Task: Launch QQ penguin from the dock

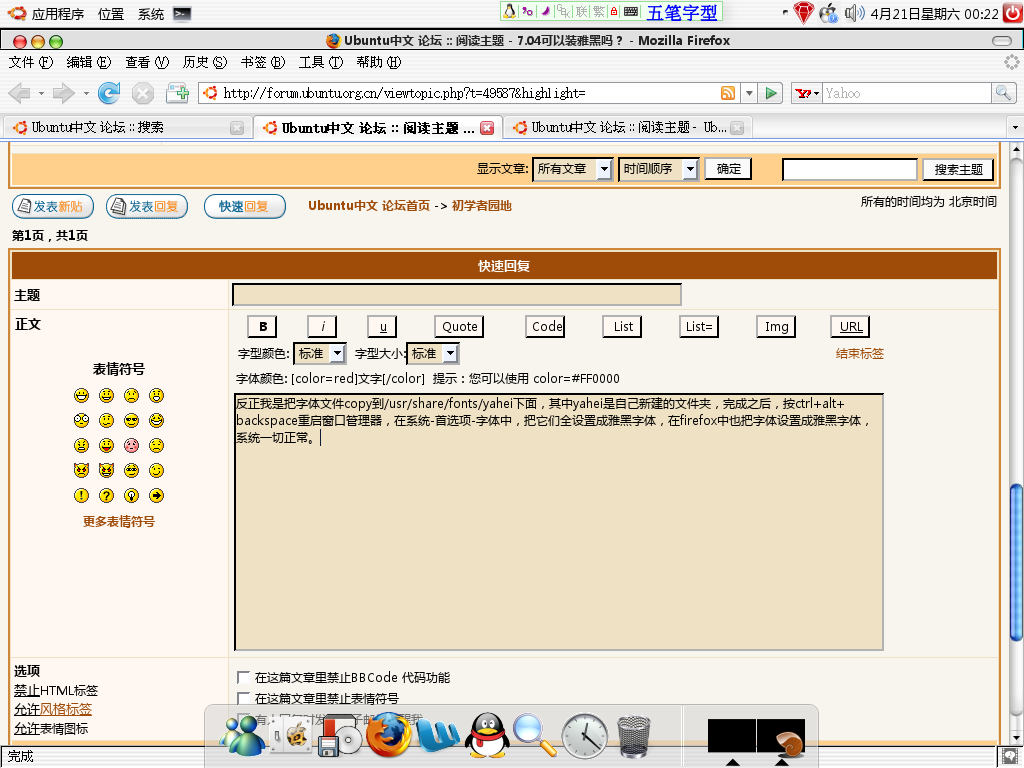Action: [x=487, y=735]
